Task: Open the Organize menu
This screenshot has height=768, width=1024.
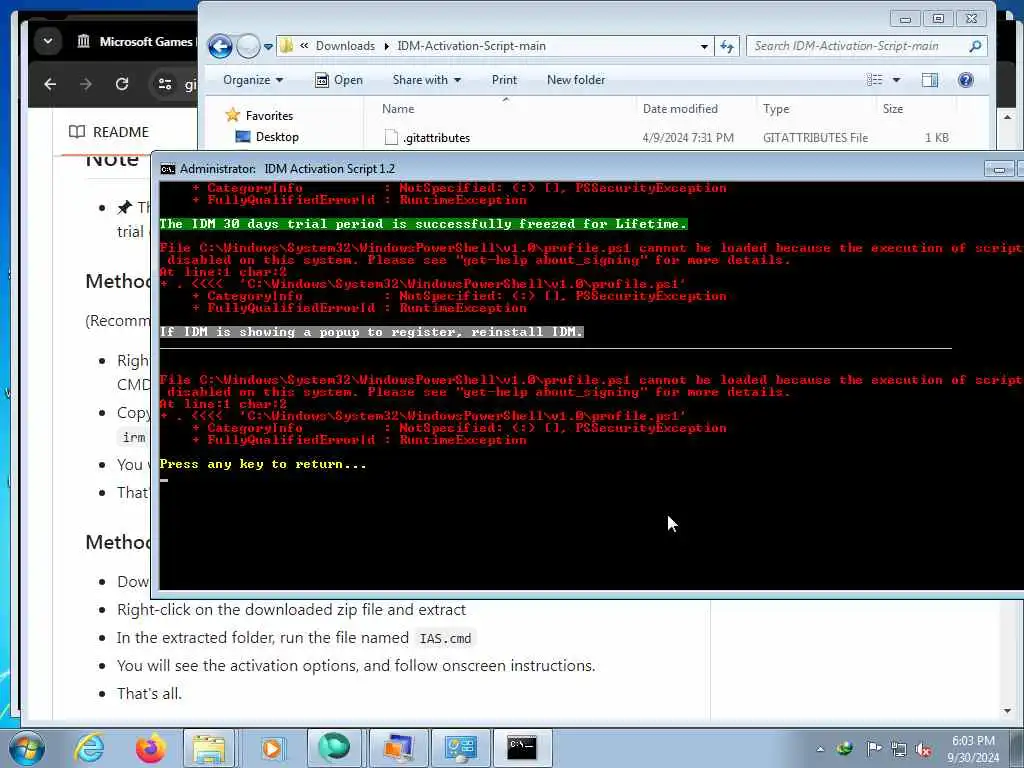Action: coord(253,80)
